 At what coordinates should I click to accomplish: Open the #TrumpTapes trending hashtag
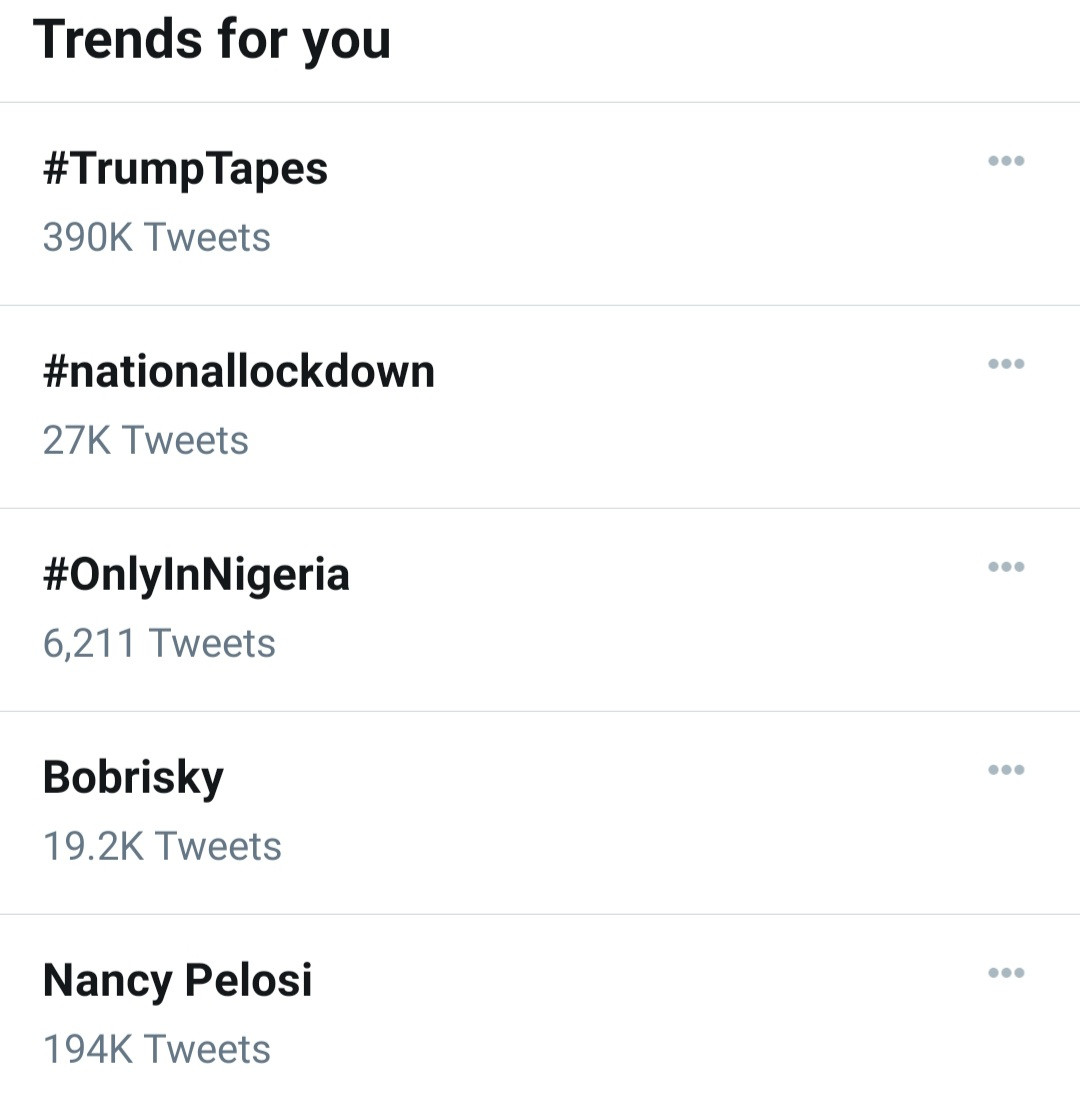click(x=186, y=169)
